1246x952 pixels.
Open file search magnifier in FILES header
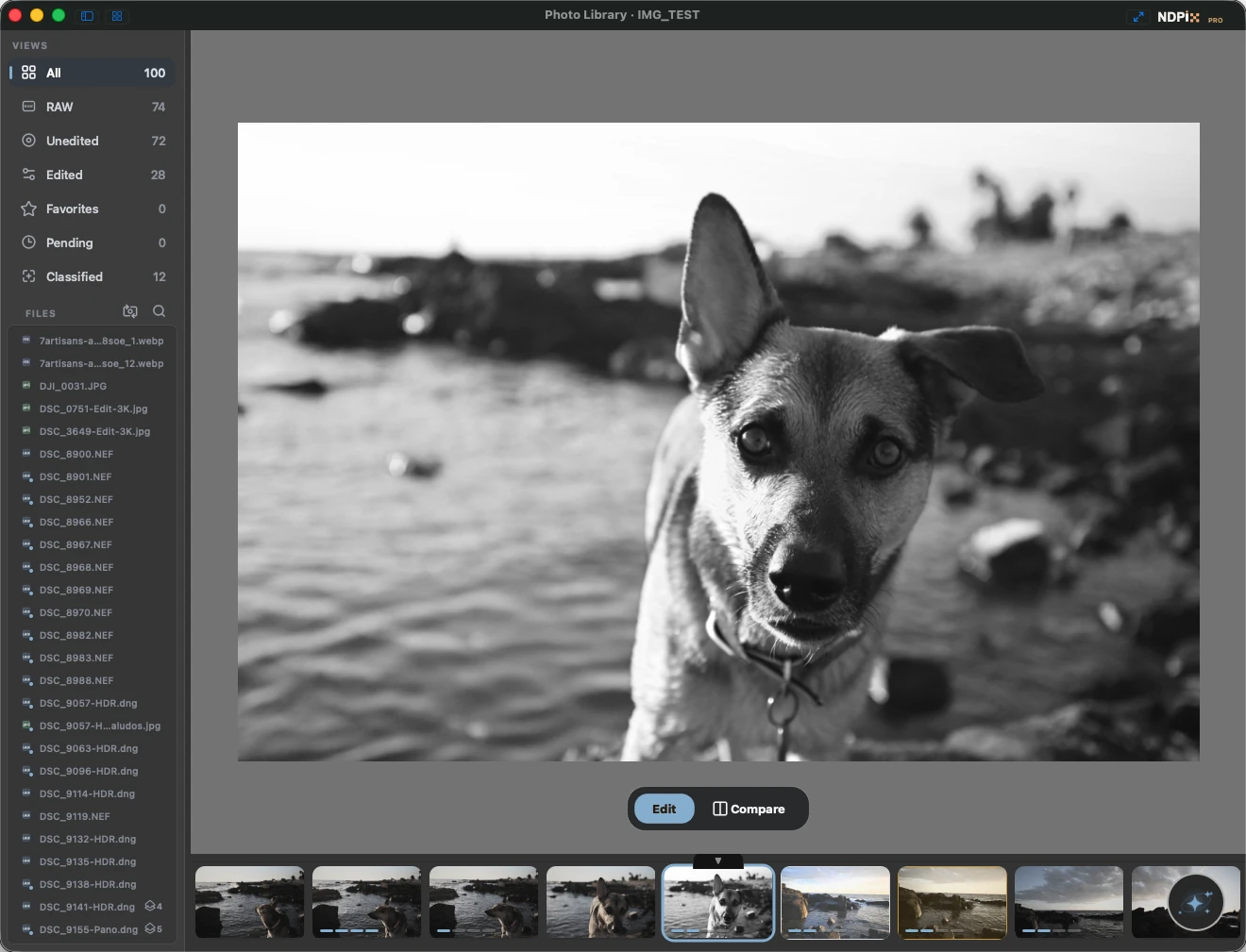coord(159,311)
